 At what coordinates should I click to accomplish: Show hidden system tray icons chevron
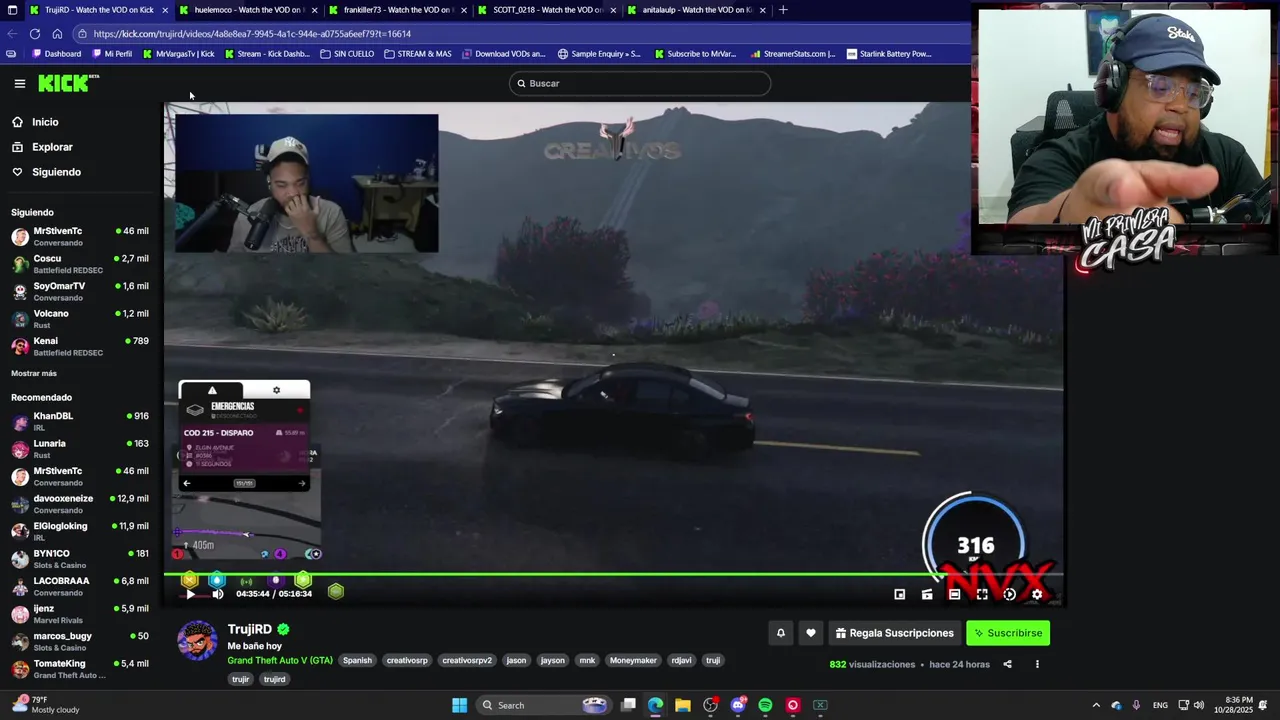(x=1096, y=705)
